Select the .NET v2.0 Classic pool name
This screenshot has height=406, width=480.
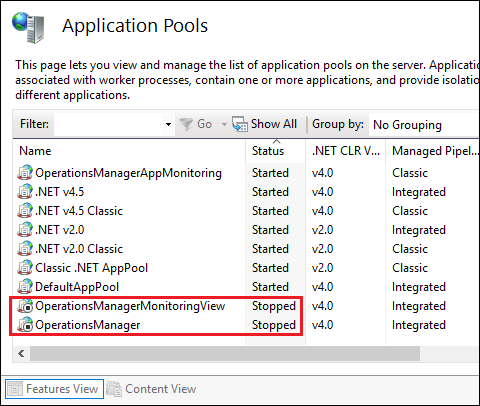79,249
